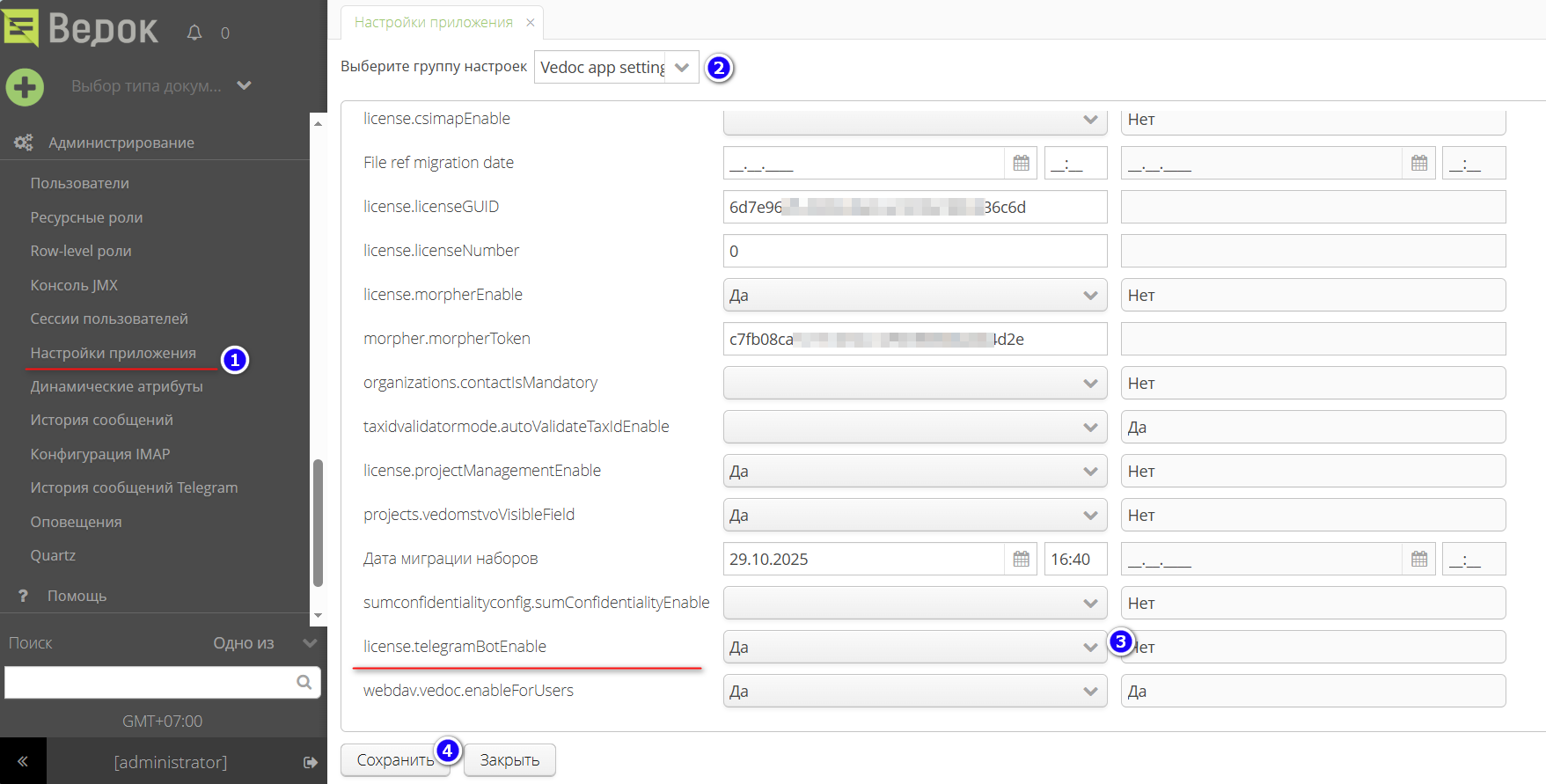Screen dimensions: 1546x784
Task: Close the Настройки приложения tab
Action: coord(530,23)
